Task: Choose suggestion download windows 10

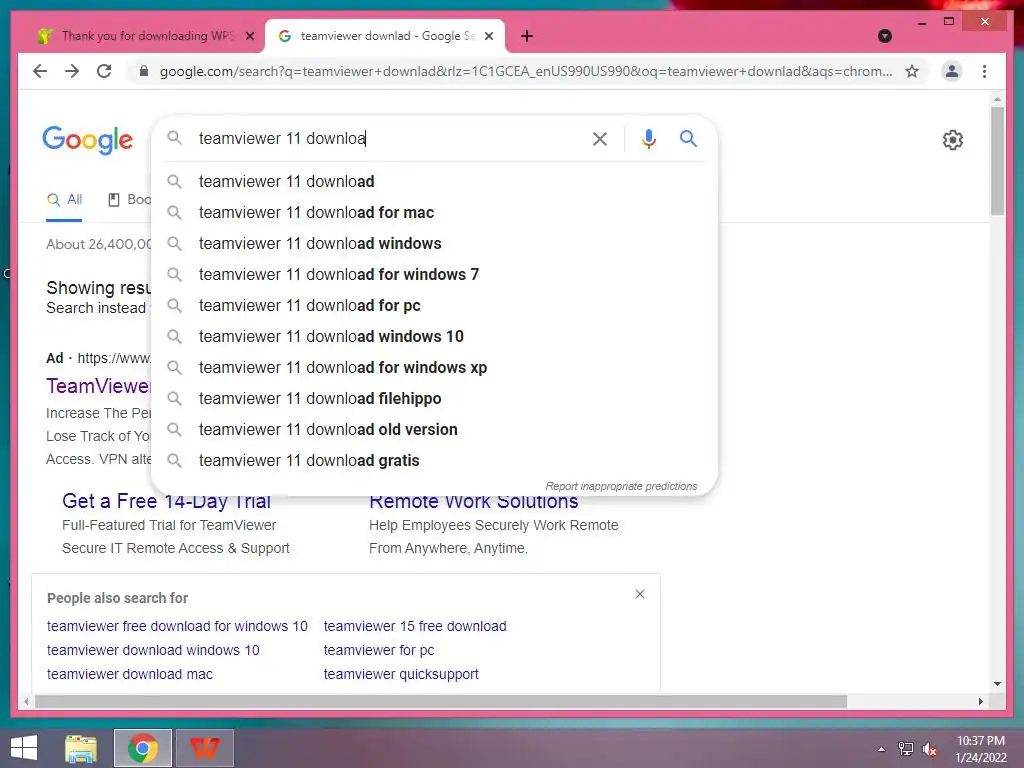Action: pos(434,336)
